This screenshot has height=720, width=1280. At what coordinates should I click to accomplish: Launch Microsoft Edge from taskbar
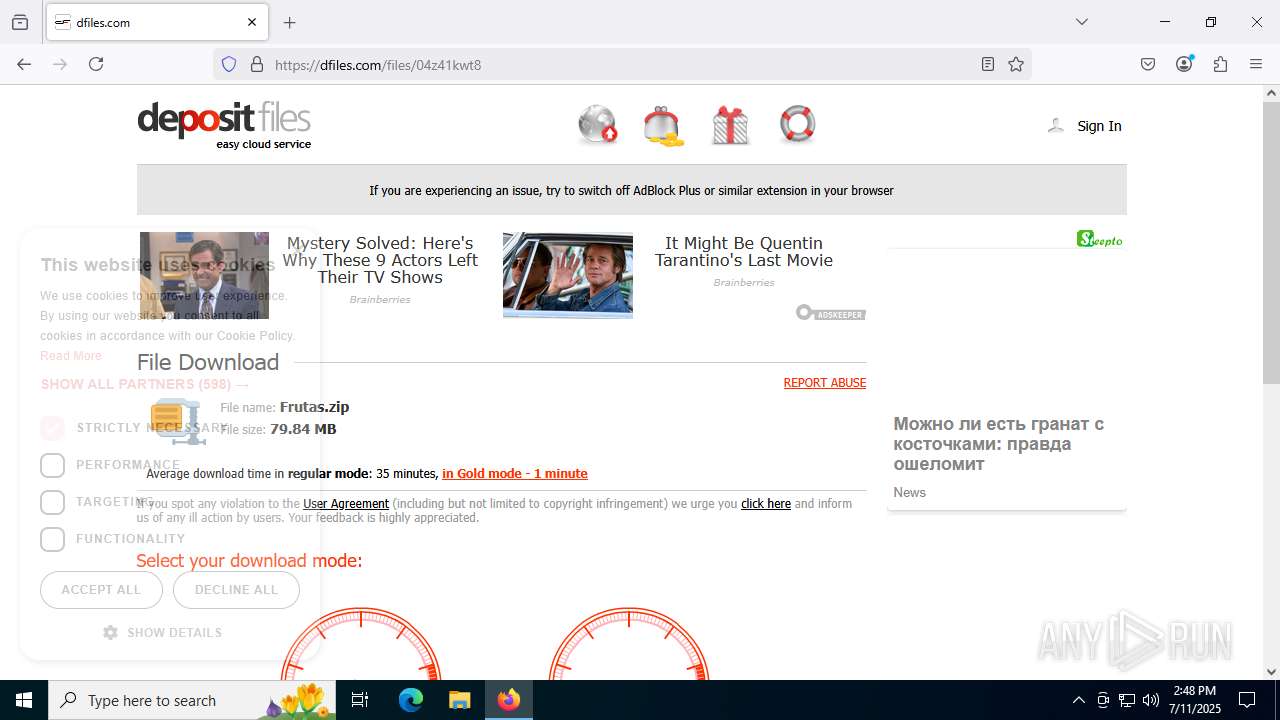tap(411, 700)
